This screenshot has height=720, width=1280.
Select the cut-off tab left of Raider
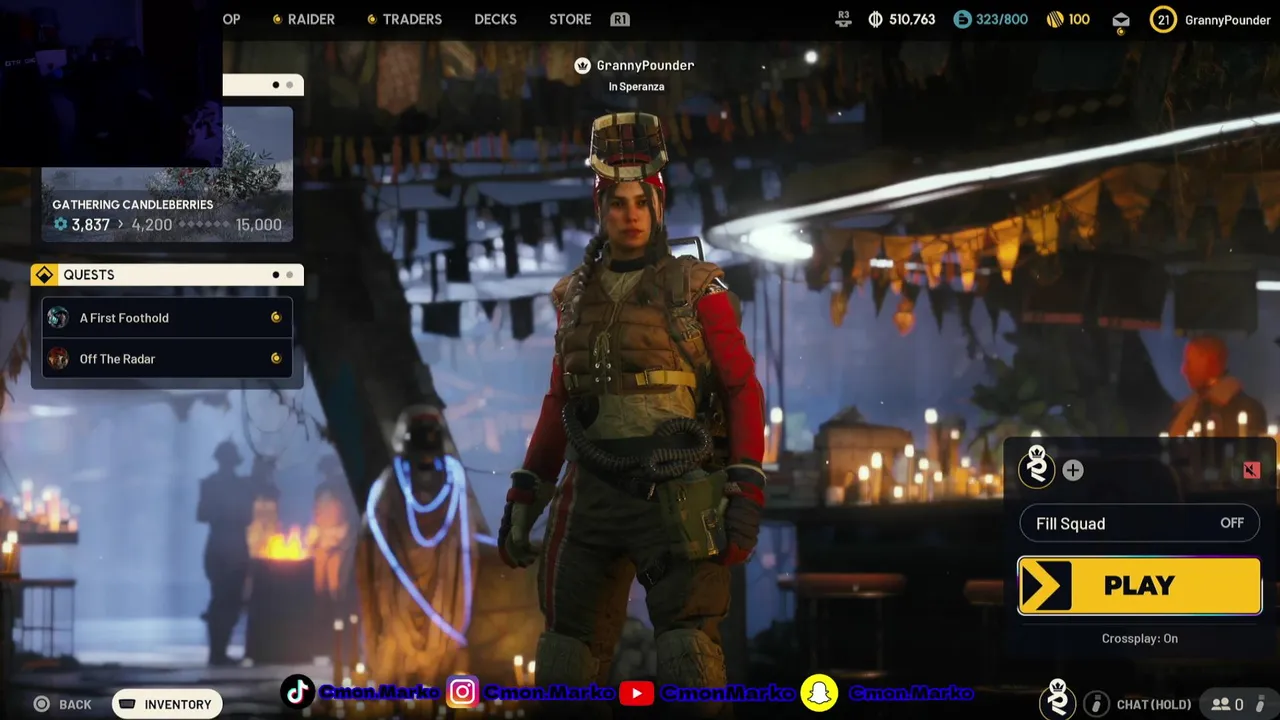click(x=231, y=19)
